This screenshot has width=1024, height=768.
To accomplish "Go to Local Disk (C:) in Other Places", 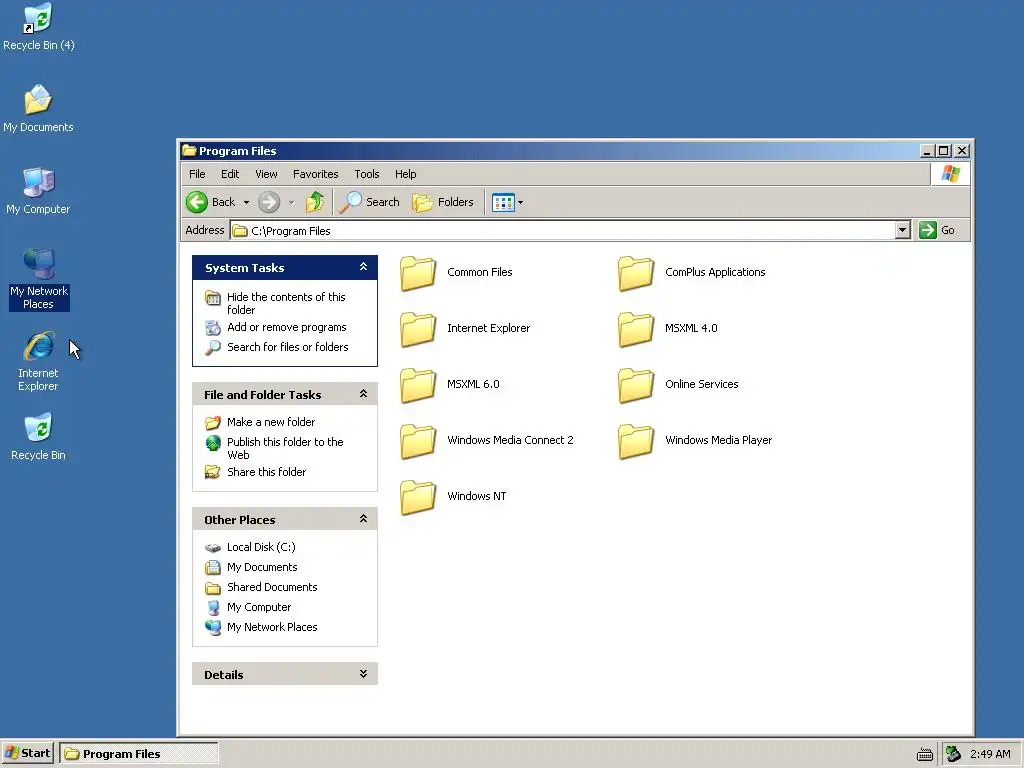I will pos(261,547).
